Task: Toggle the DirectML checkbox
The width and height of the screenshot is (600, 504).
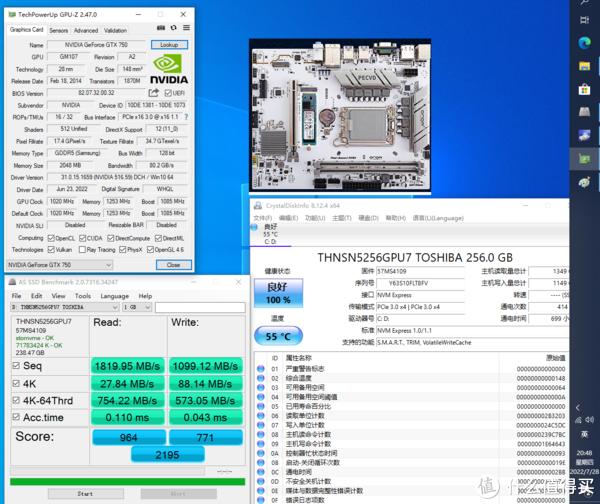Action: (x=158, y=238)
